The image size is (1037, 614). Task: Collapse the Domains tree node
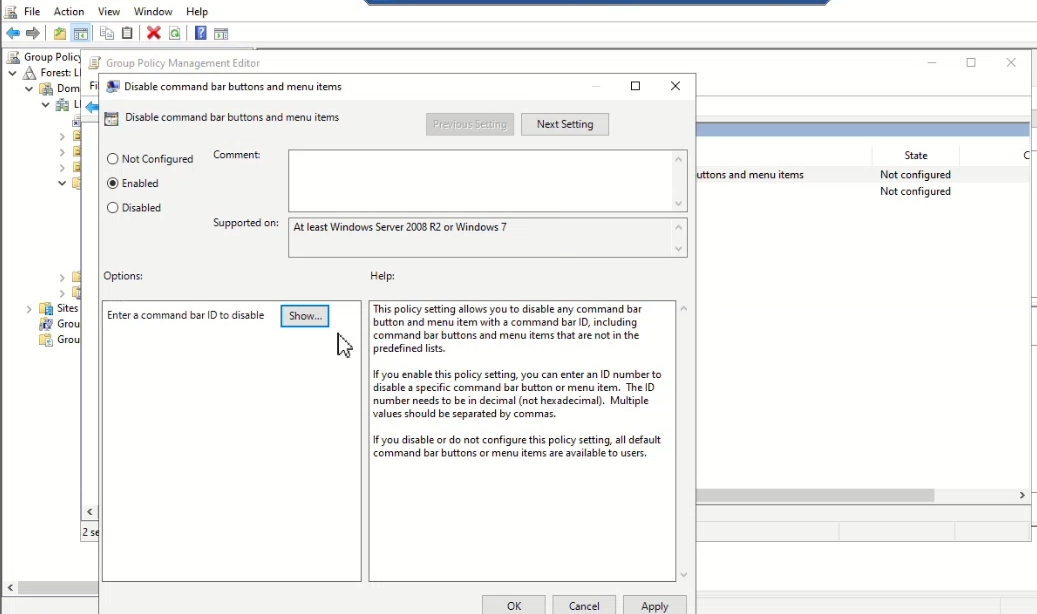[28, 88]
